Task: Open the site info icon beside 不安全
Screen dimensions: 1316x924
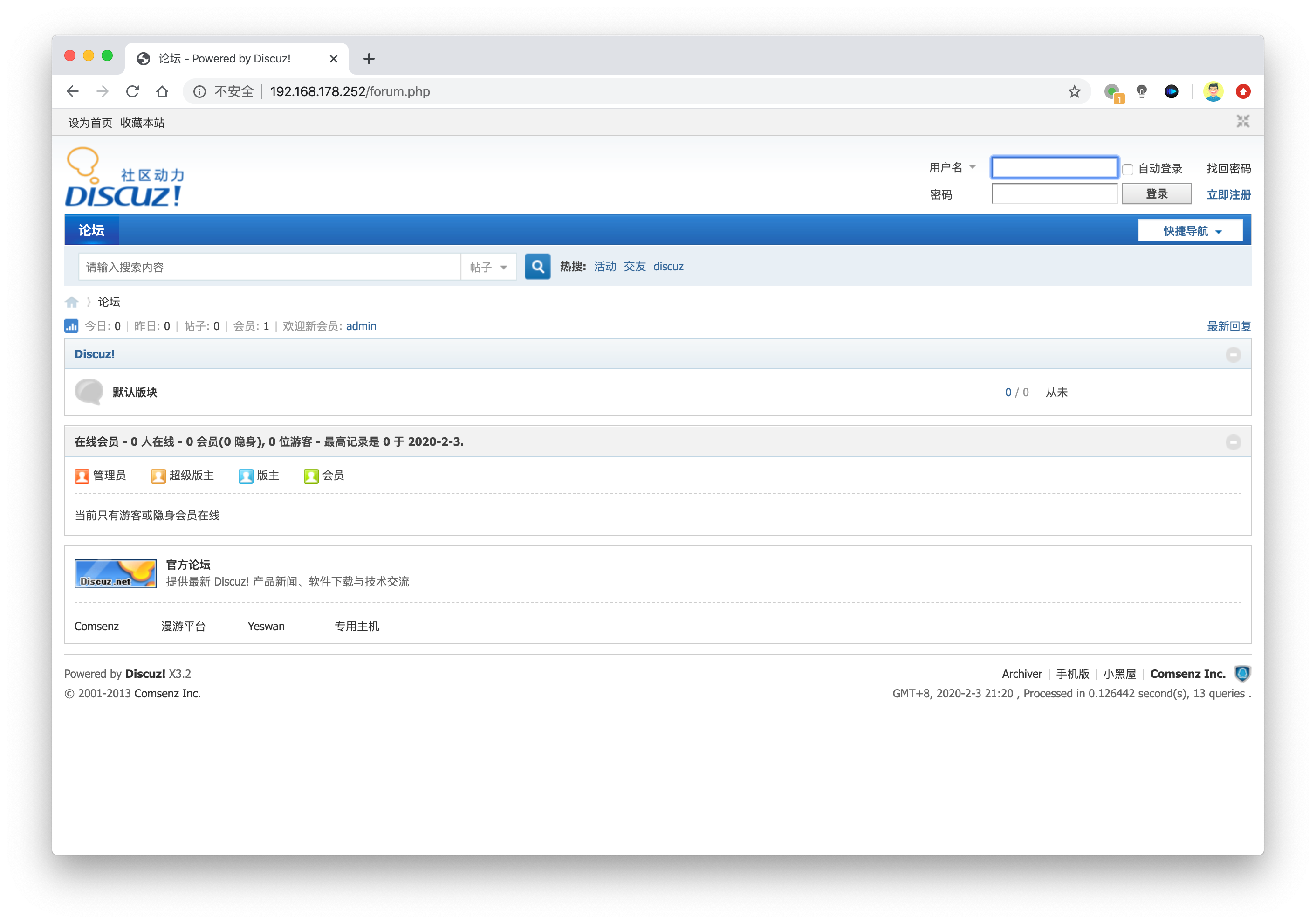Action: (199, 92)
